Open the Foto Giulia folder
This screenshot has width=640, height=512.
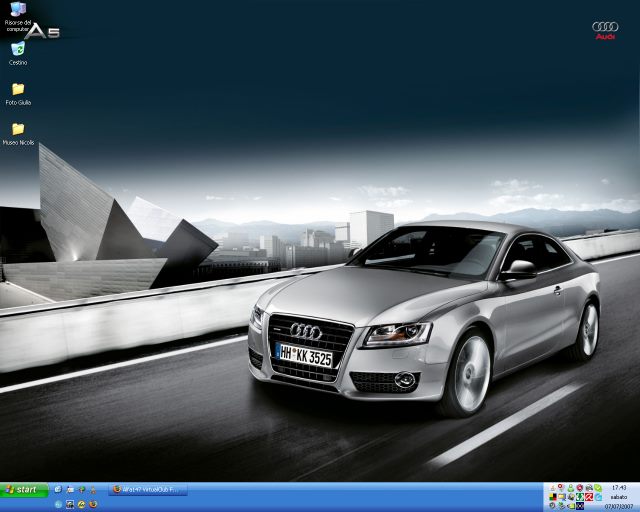pos(18,90)
